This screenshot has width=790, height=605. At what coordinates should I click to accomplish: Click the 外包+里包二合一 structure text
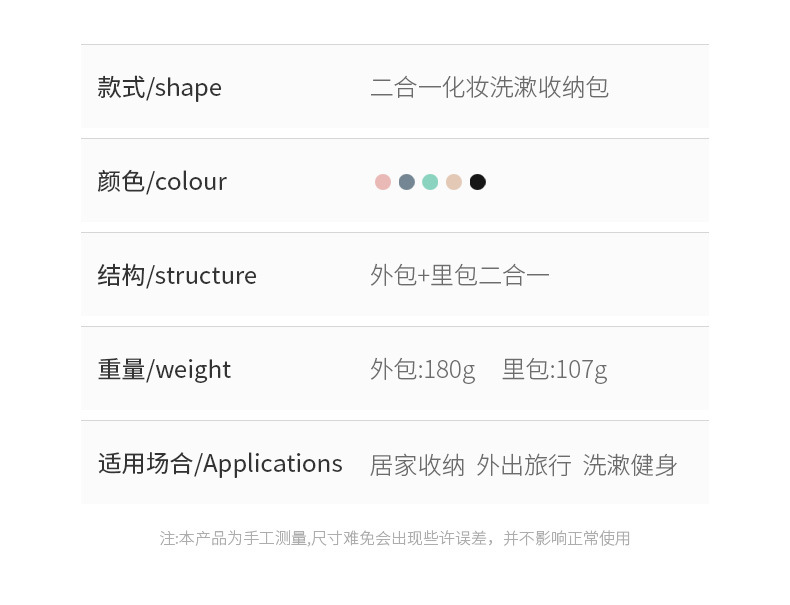coord(459,276)
